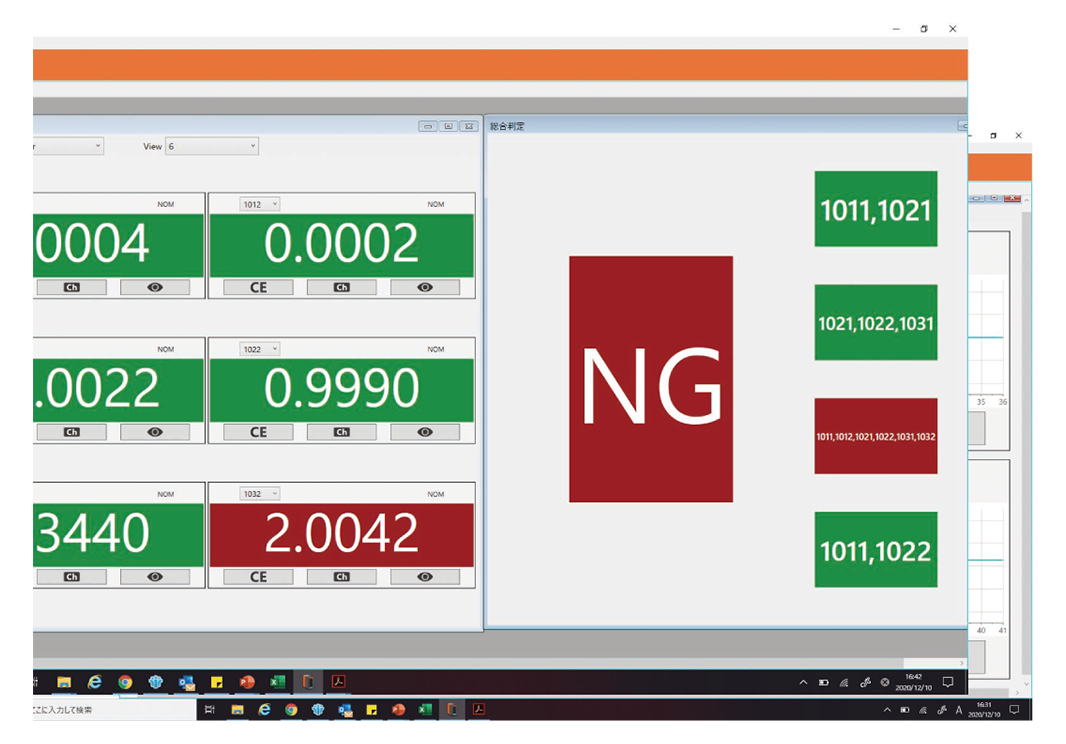Viewport: 1066px width, 744px height.
Task: Click the green 1021,1022,1031 judgment tile
Action: pyautogui.click(x=875, y=323)
